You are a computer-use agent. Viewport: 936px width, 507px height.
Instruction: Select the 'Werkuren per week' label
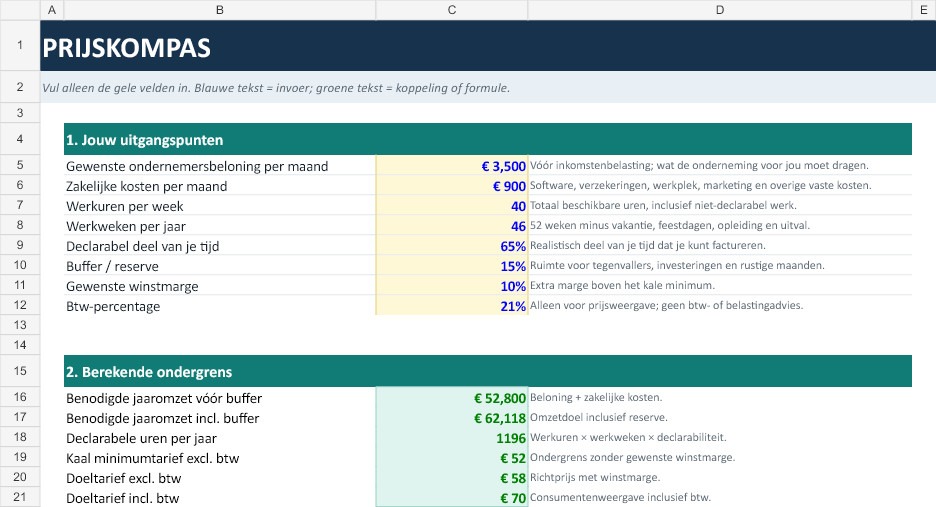click(125, 206)
